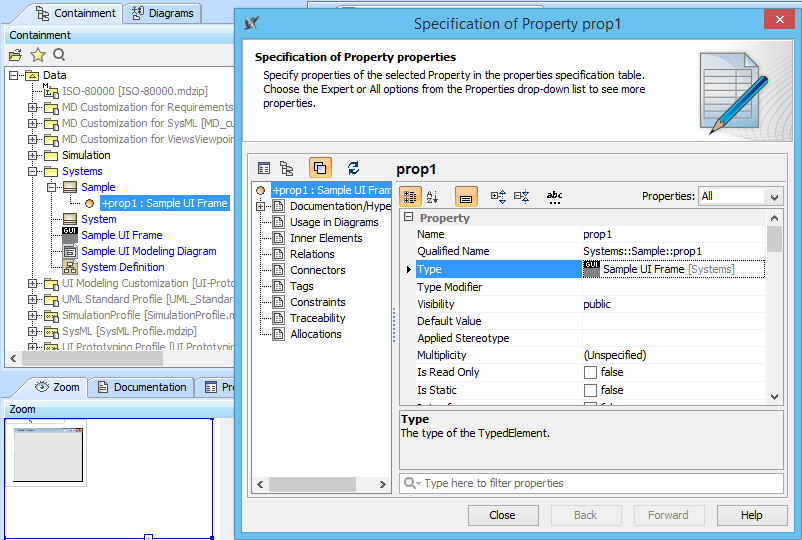Image resolution: width=802 pixels, height=540 pixels.
Task: Click the Visibility public value cell
Action: click(x=674, y=304)
